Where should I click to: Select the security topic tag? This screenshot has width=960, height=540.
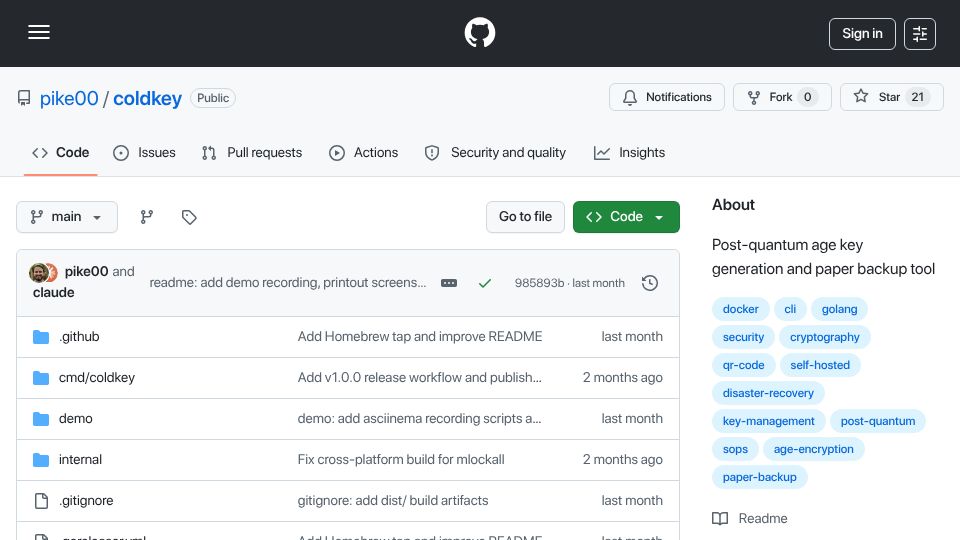click(x=743, y=337)
